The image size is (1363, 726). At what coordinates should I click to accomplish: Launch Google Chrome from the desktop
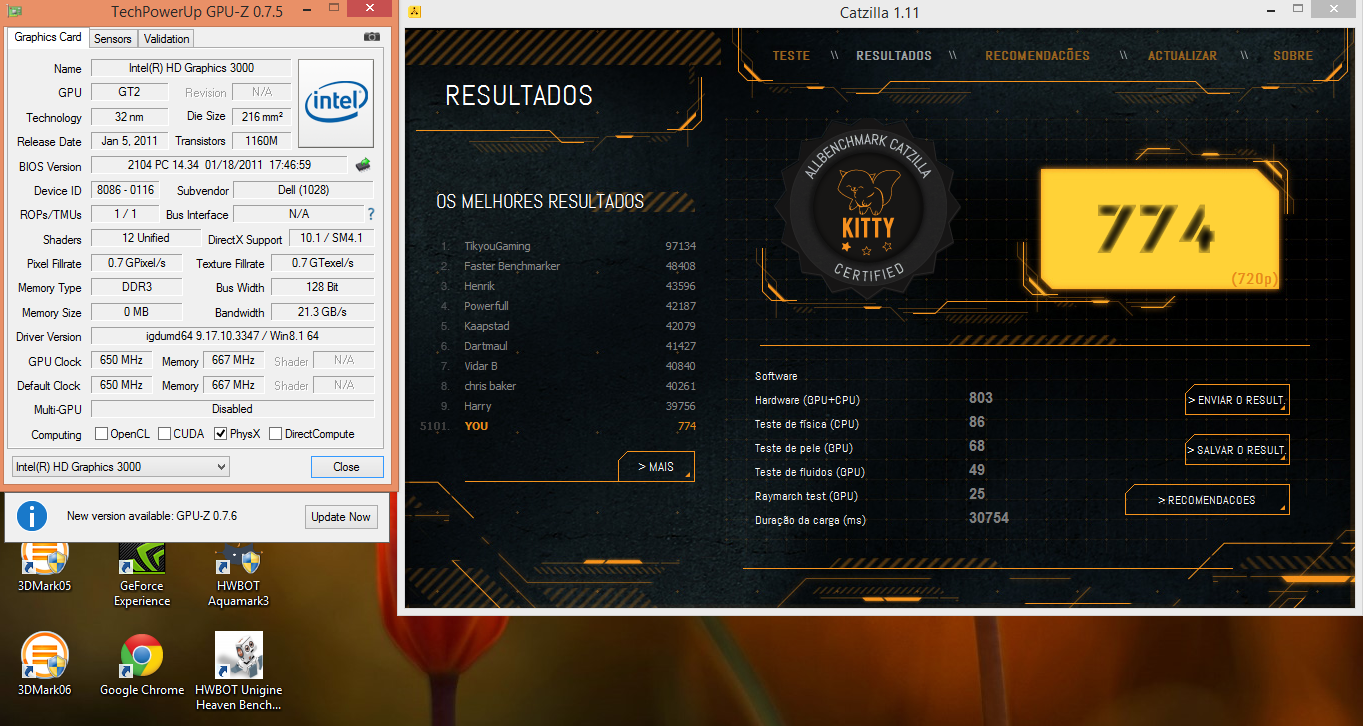[x=142, y=664]
